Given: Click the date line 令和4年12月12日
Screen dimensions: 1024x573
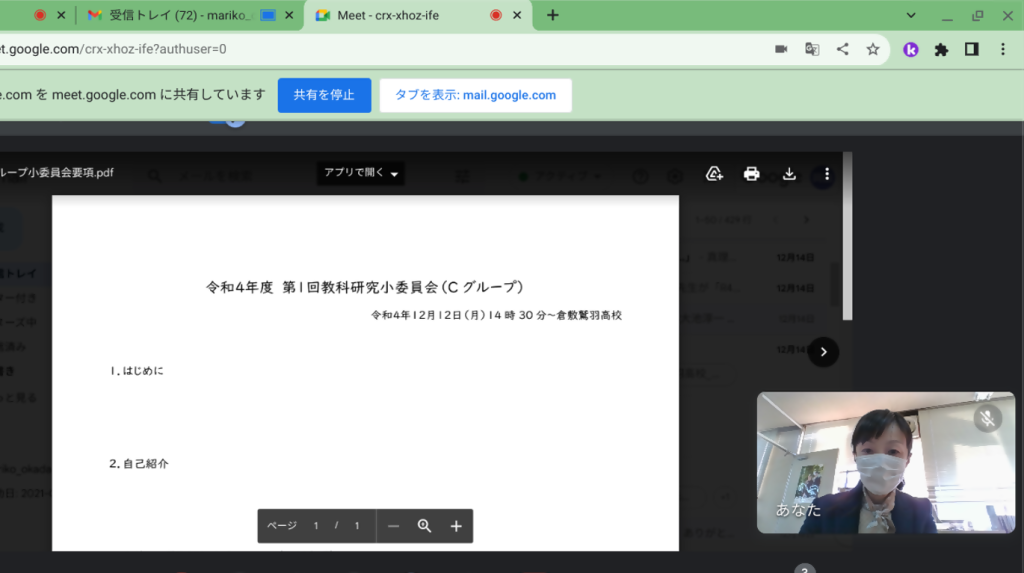Looking at the screenshot, I should [x=496, y=315].
